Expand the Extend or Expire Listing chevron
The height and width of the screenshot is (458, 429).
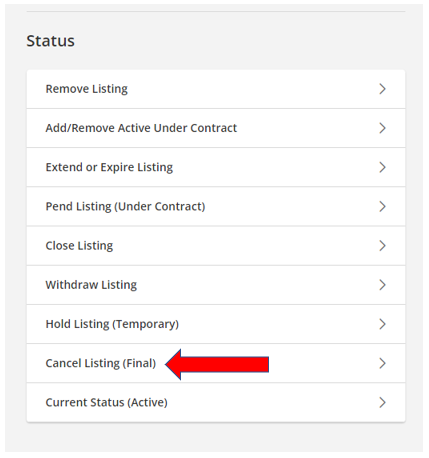coord(382,167)
